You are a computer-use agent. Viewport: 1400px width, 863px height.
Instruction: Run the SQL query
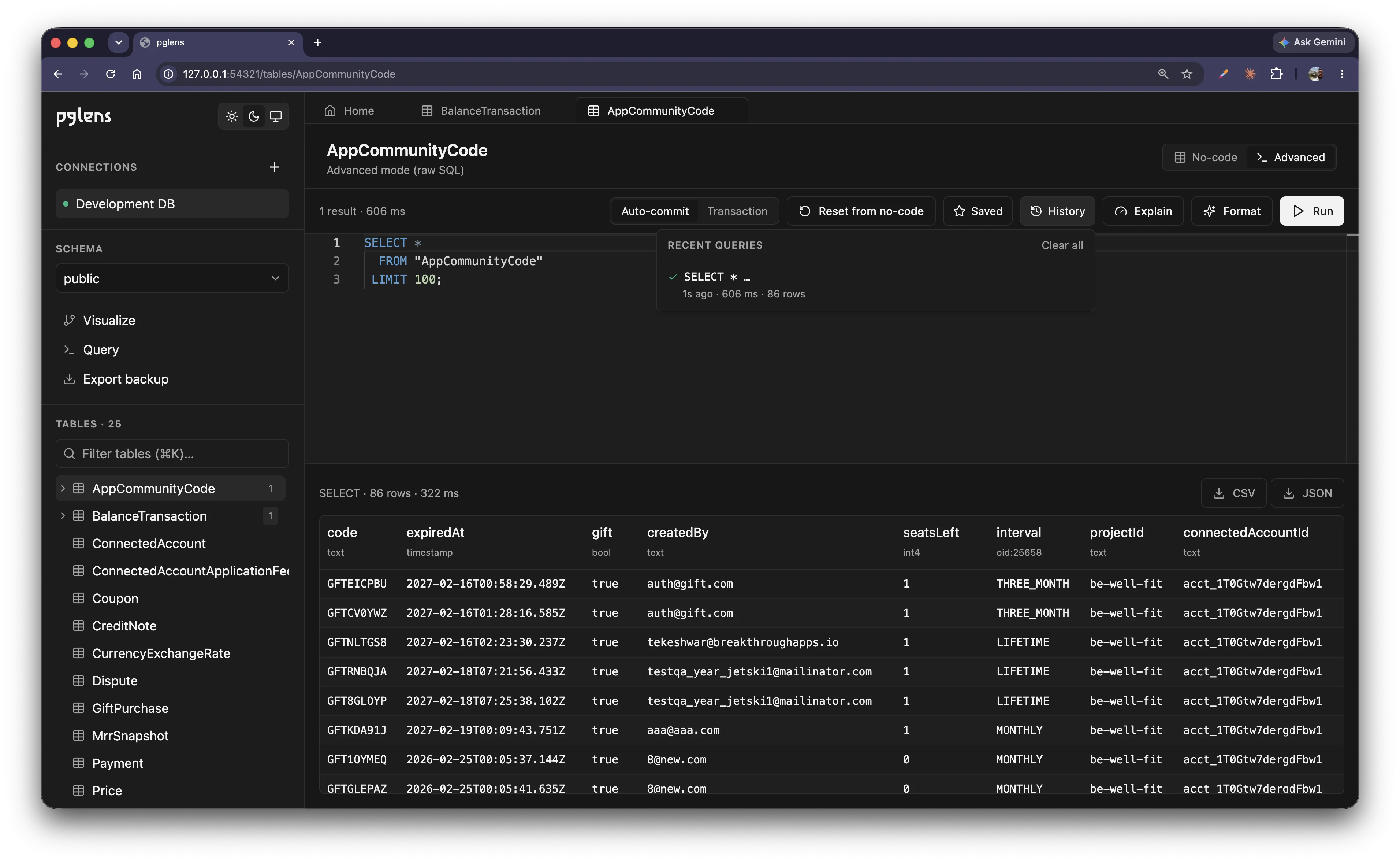coord(1311,211)
